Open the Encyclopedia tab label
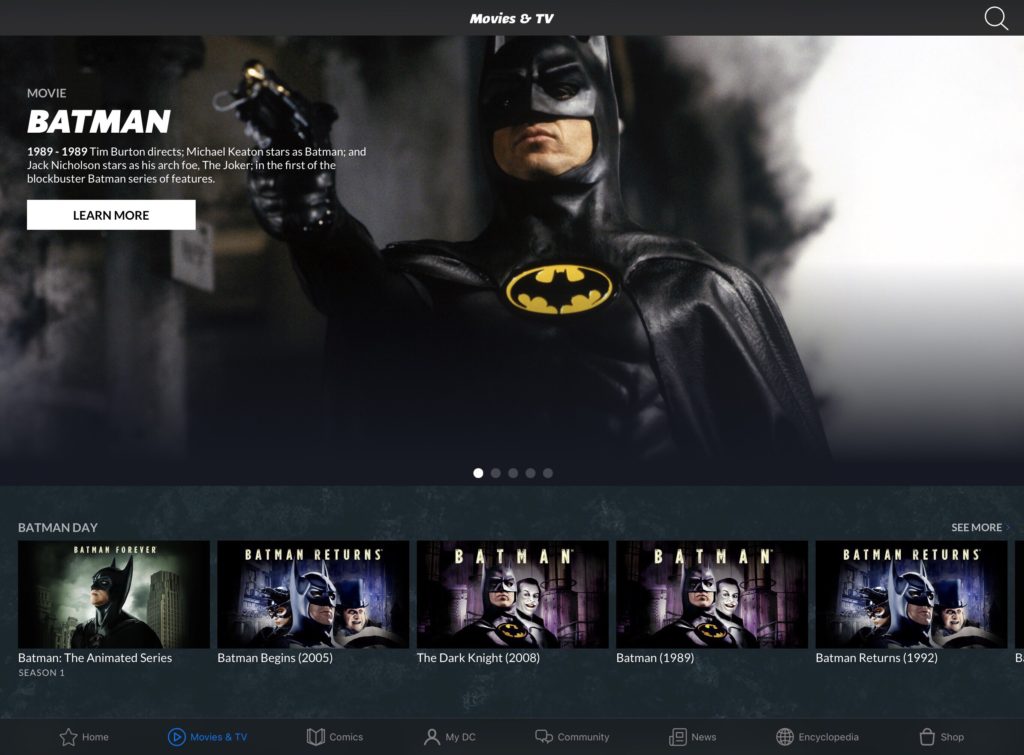Image resolution: width=1024 pixels, height=755 pixels. point(828,737)
